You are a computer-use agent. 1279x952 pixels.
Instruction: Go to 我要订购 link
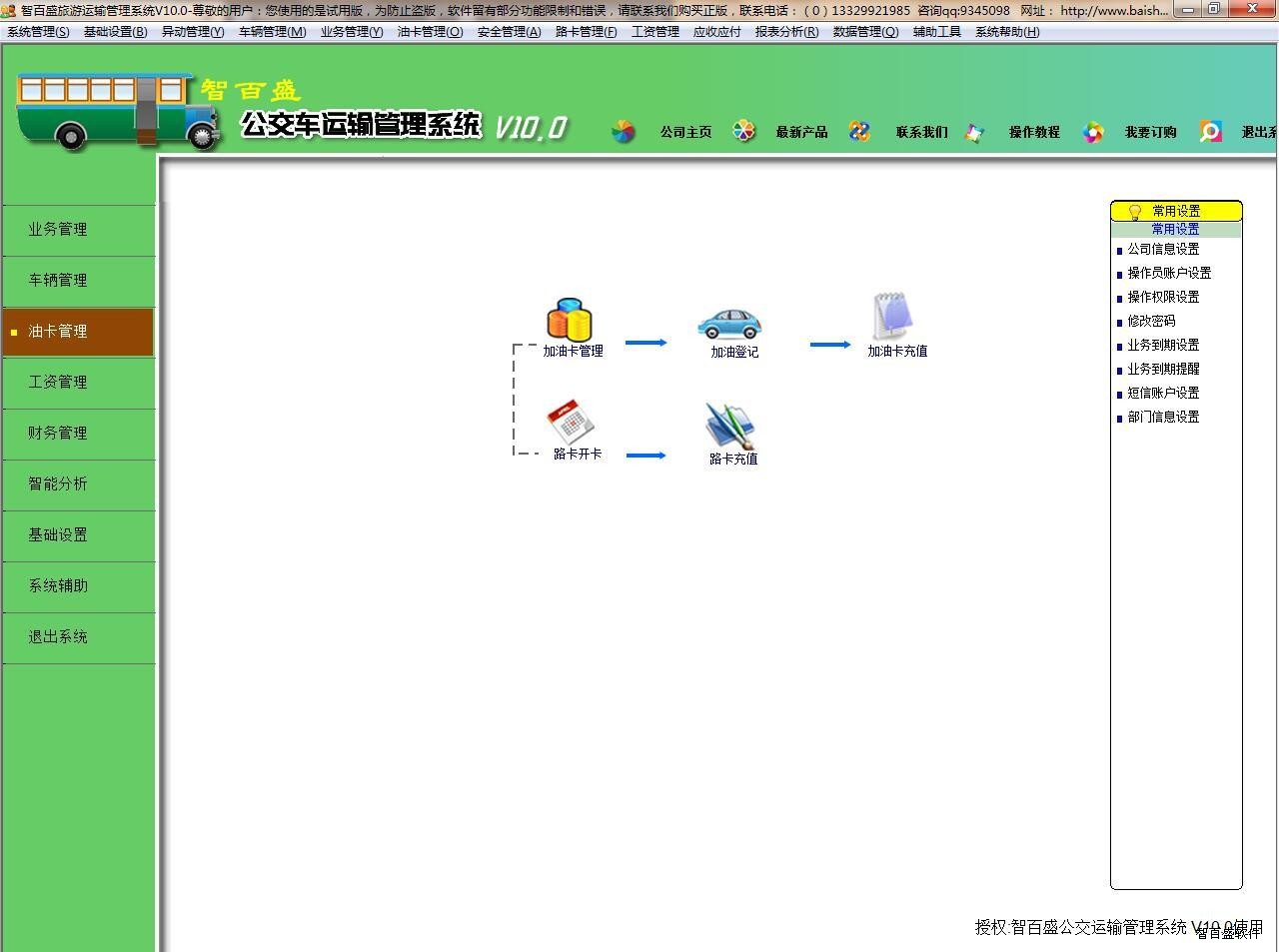tap(1150, 132)
